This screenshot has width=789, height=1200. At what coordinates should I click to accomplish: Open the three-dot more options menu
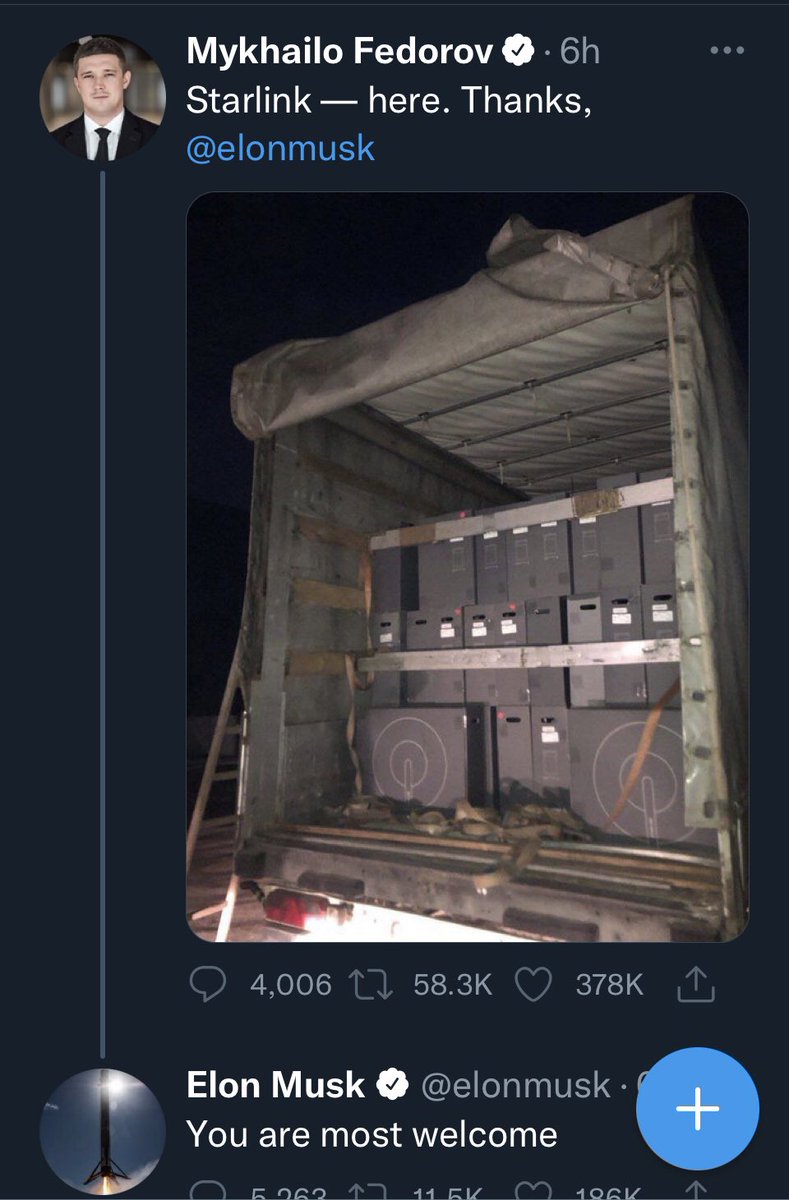click(727, 50)
